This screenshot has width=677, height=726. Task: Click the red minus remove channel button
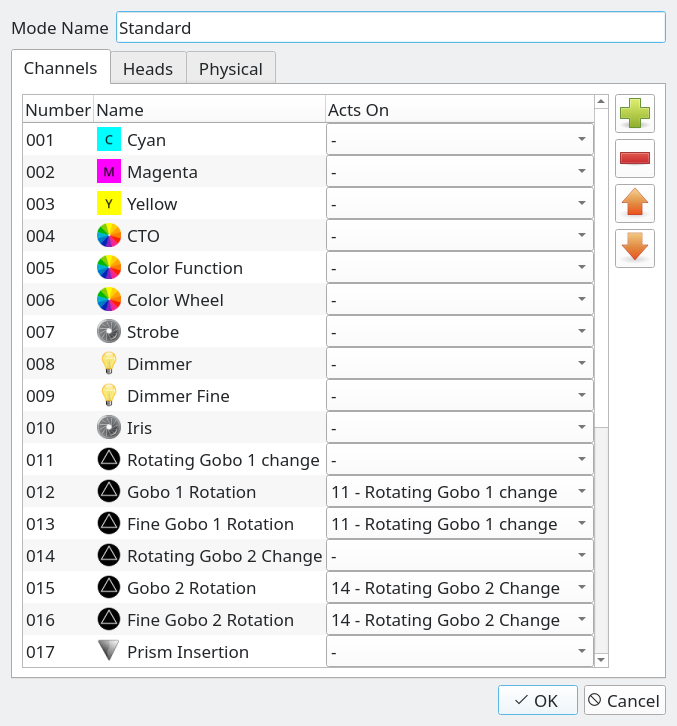tap(634, 158)
